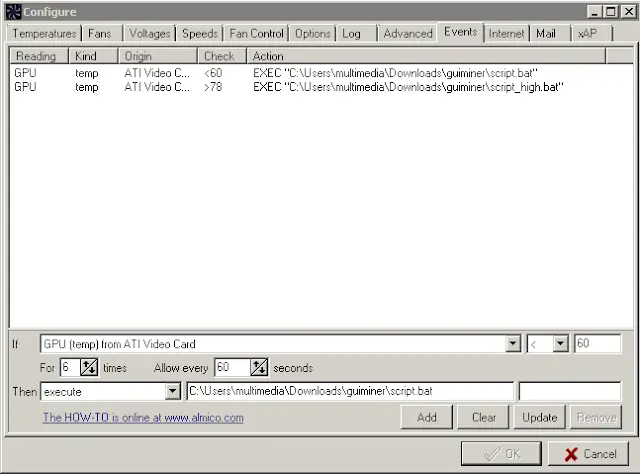This screenshot has height=474, width=640.
Task: Expand the GPU (temp) source dropdown
Action: tap(513, 344)
